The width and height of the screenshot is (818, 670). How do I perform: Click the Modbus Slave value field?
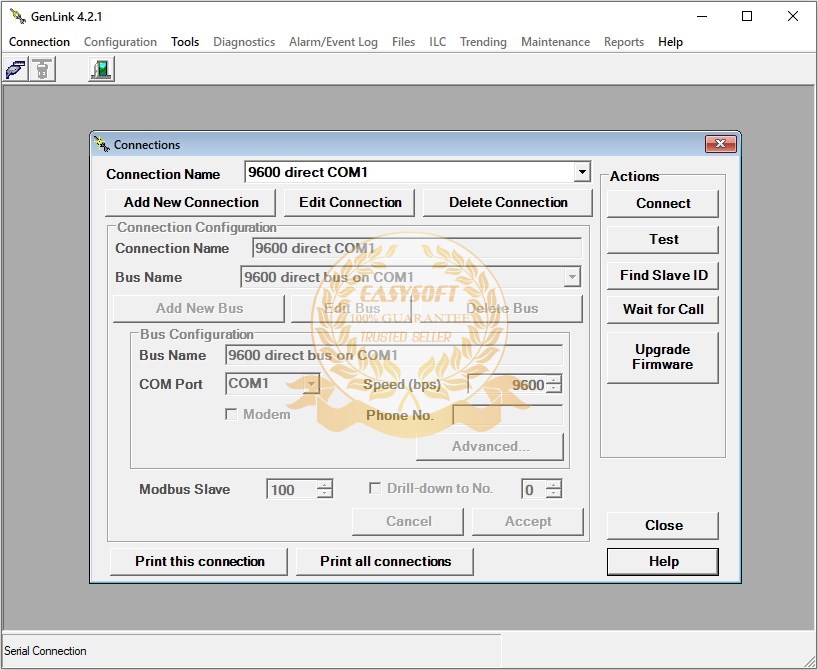click(x=292, y=489)
